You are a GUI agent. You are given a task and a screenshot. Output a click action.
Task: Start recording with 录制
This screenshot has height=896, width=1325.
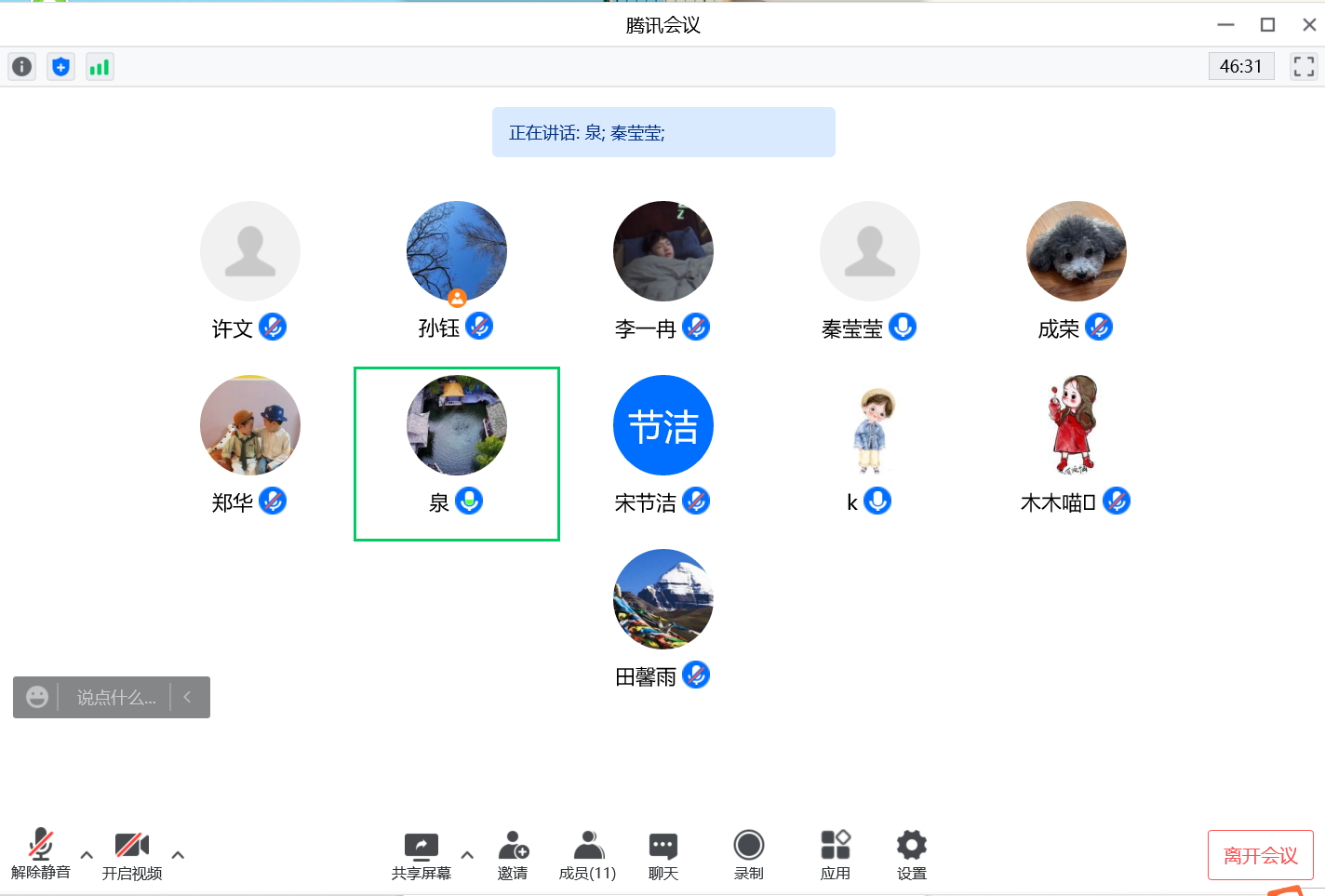point(749,856)
